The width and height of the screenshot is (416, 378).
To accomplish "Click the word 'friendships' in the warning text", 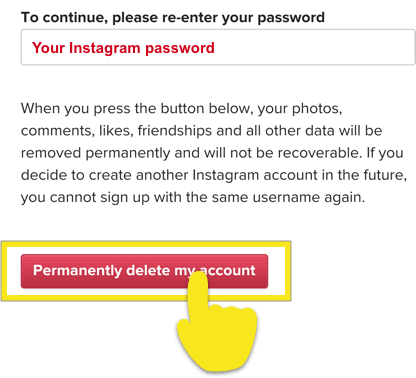I will point(175,131).
